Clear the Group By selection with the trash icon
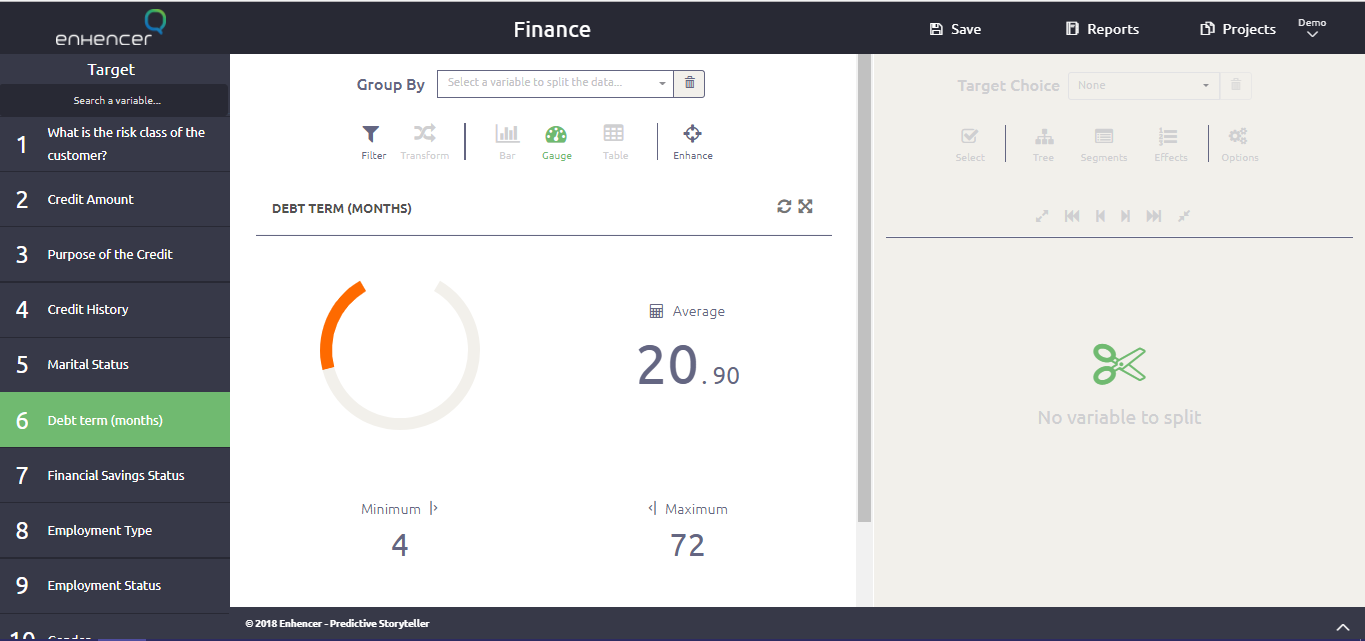The image size is (1365, 641). 690,83
